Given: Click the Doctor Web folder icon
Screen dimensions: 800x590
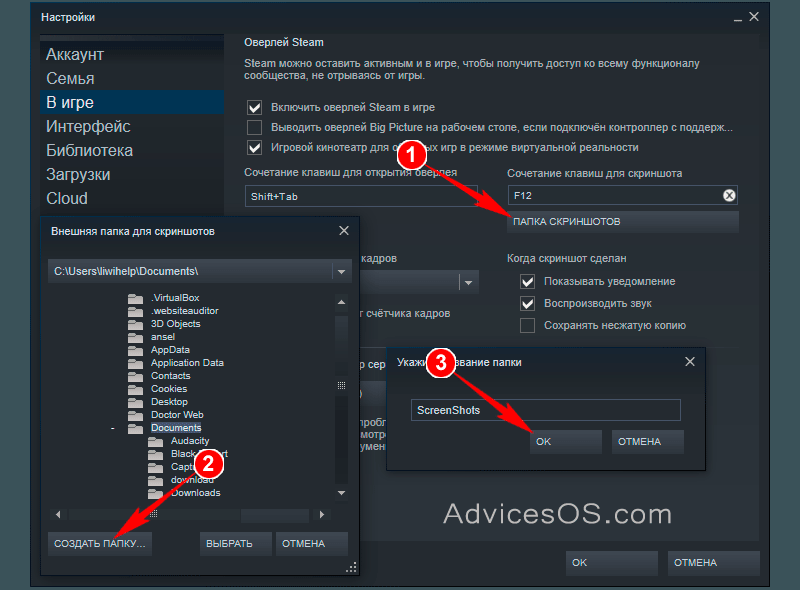Looking at the screenshot, I should point(135,415).
